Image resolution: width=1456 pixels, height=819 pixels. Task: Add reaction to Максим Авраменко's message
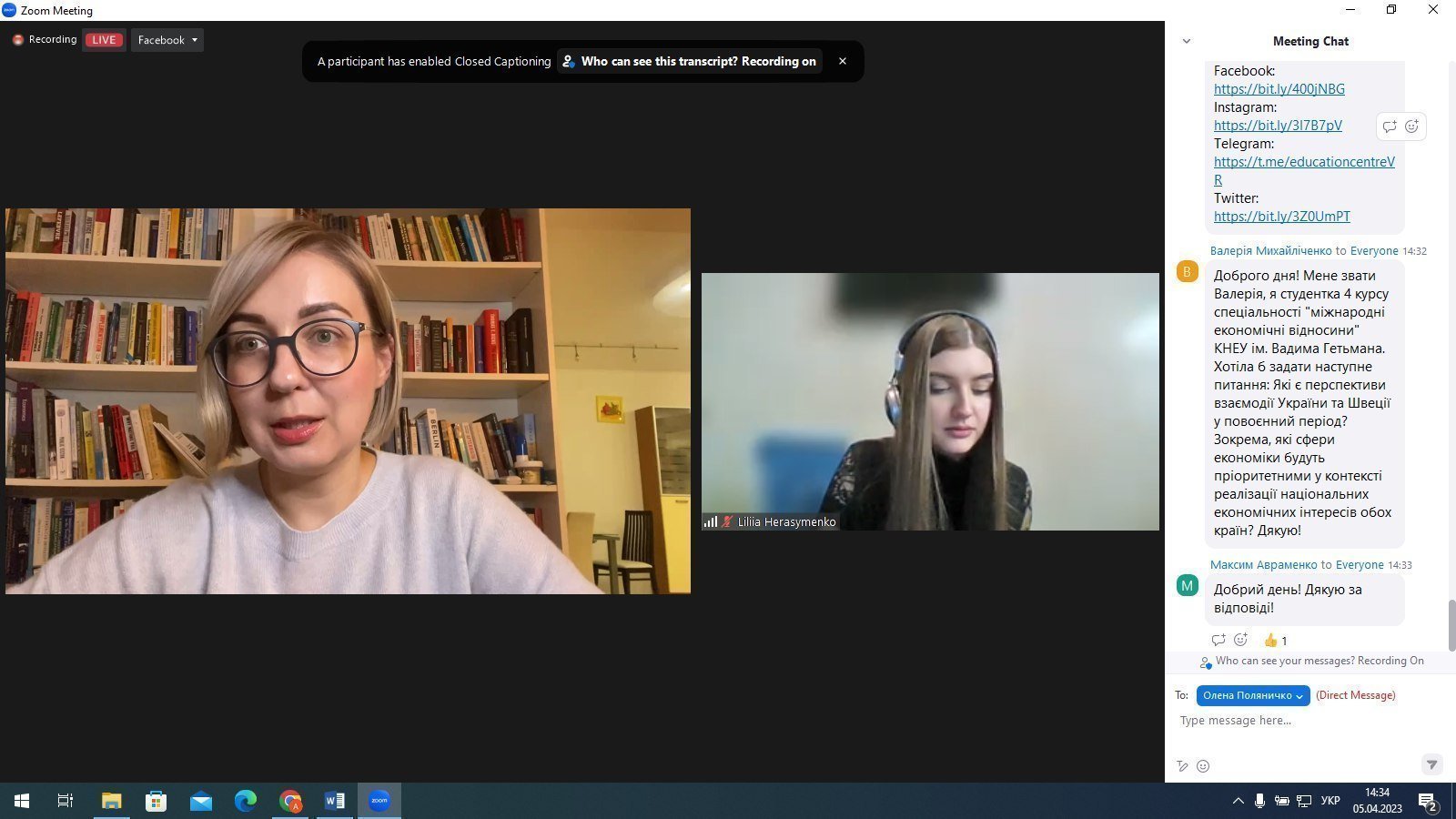(1240, 640)
